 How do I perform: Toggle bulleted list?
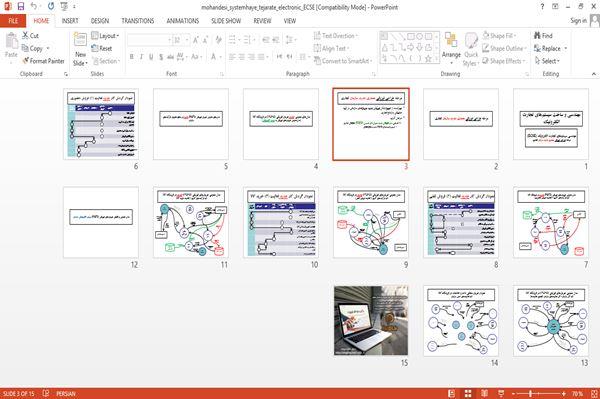click(x=233, y=40)
